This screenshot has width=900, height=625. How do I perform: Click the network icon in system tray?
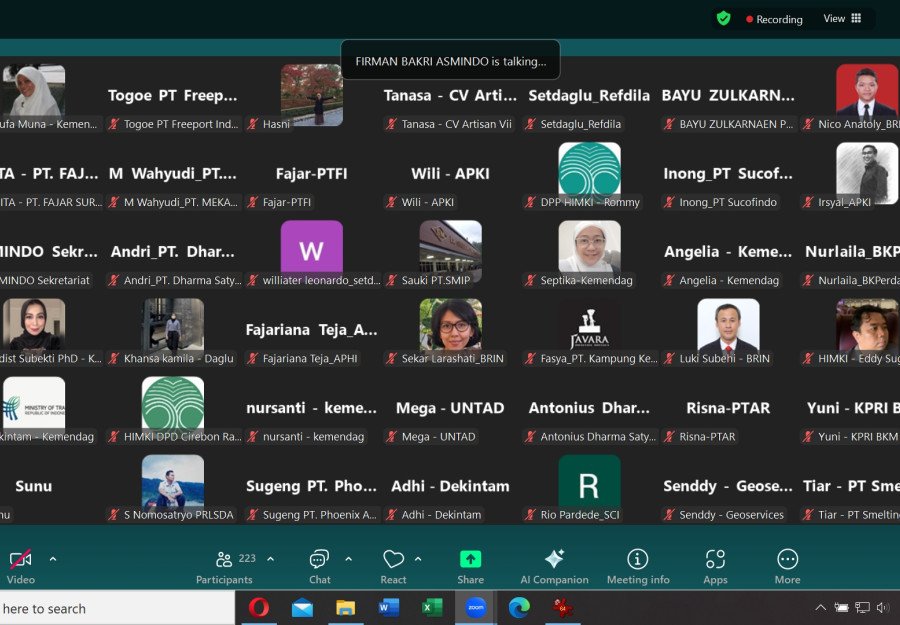862,607
